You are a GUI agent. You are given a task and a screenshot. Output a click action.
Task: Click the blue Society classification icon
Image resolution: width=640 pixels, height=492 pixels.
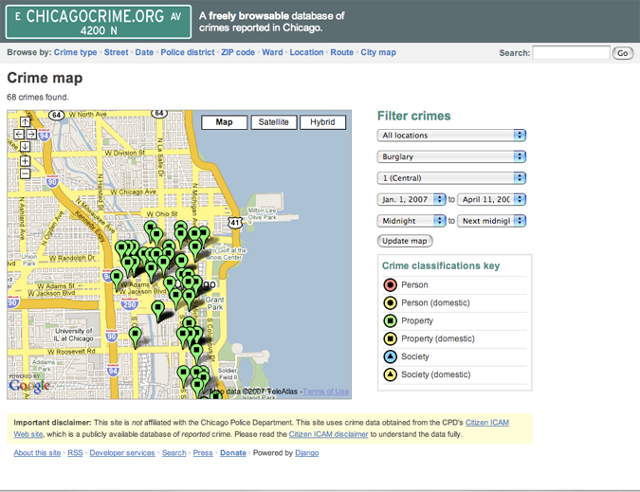click(x=390, y=356)
